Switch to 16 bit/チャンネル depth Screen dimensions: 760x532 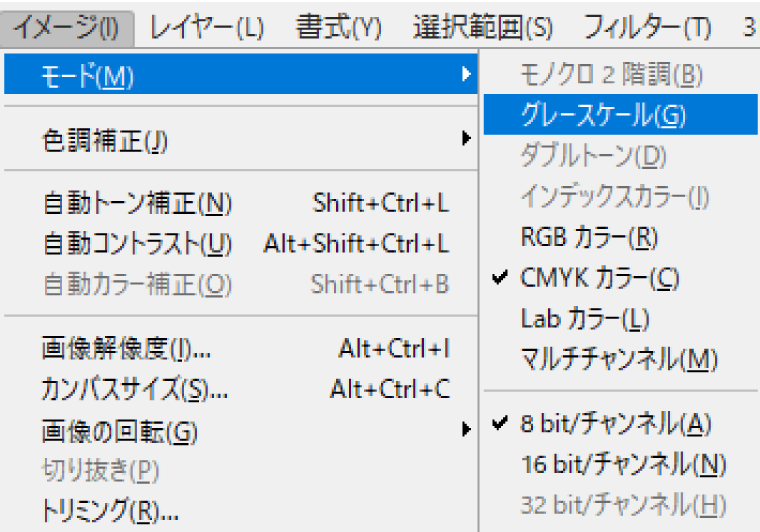tap(623, 464)
